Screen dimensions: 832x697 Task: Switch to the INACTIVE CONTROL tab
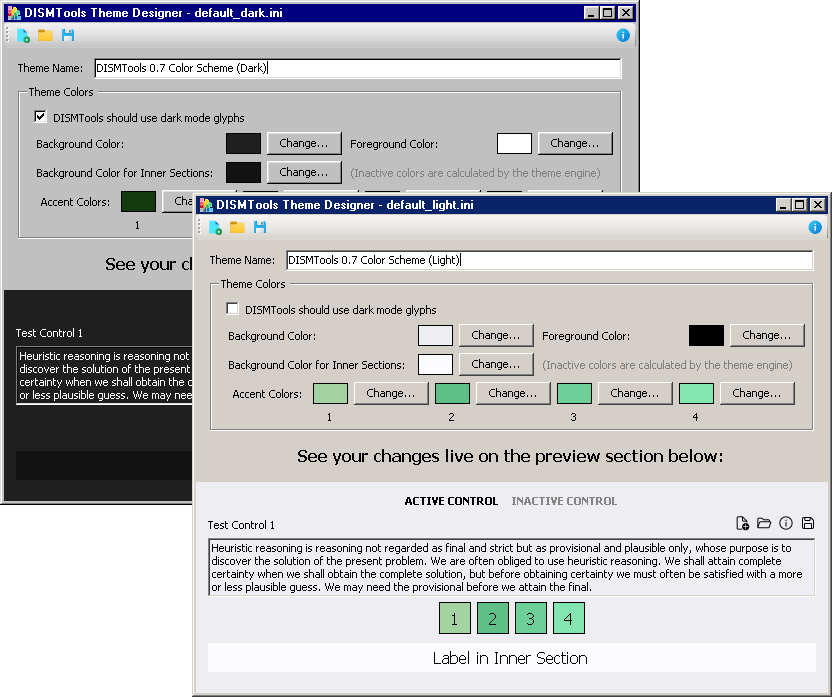564,501
